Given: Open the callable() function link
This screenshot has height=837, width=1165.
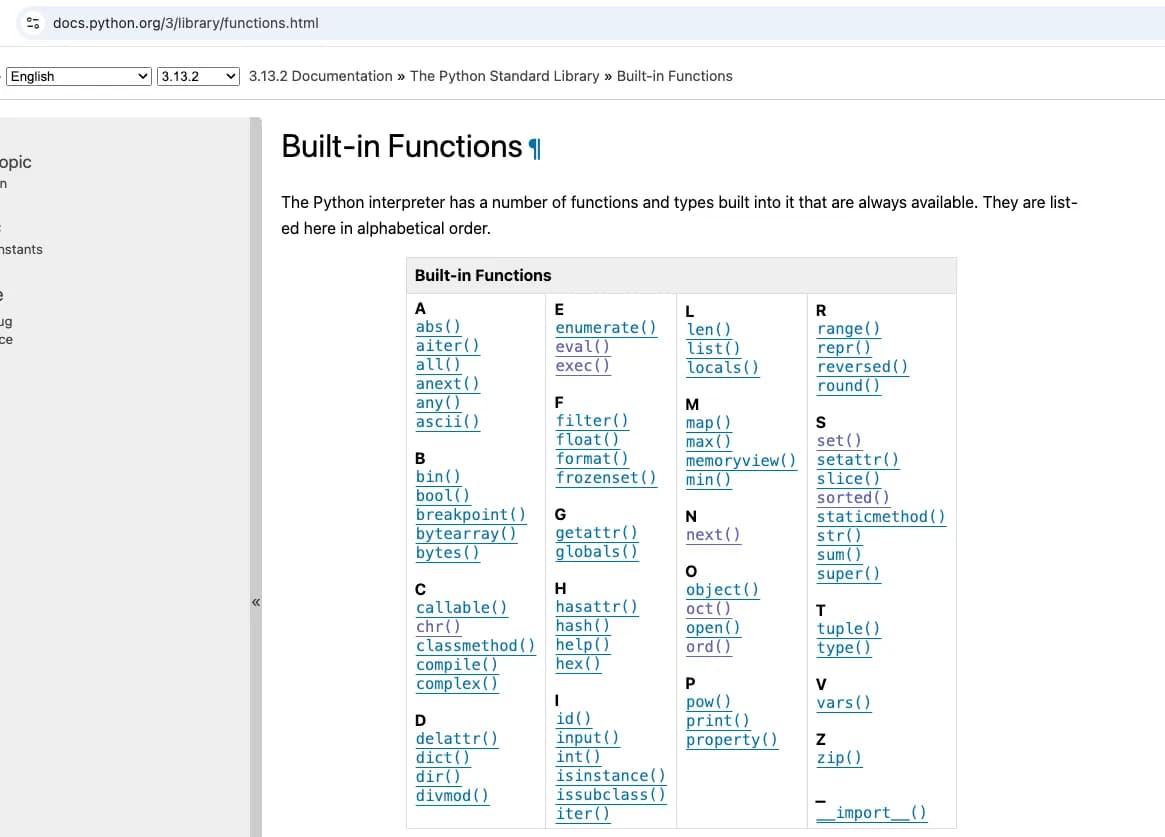Looking at the screenshot, I should [461, 608].
